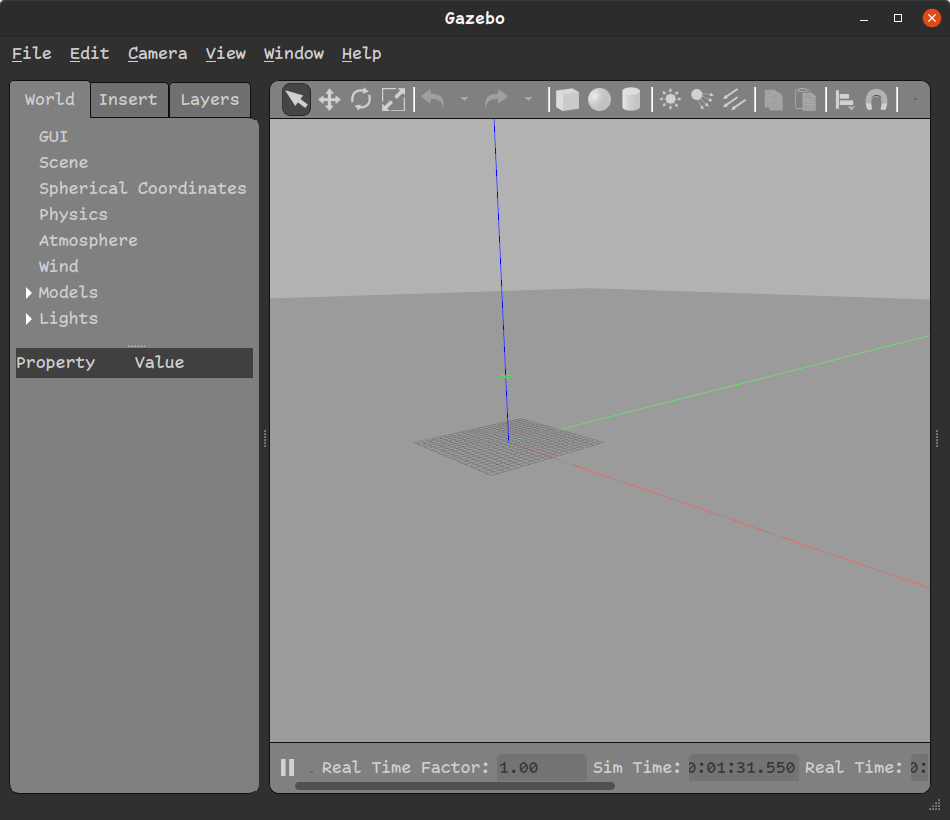Maximize the Gazebo window
Screen dimensions: 950x820
898,18
